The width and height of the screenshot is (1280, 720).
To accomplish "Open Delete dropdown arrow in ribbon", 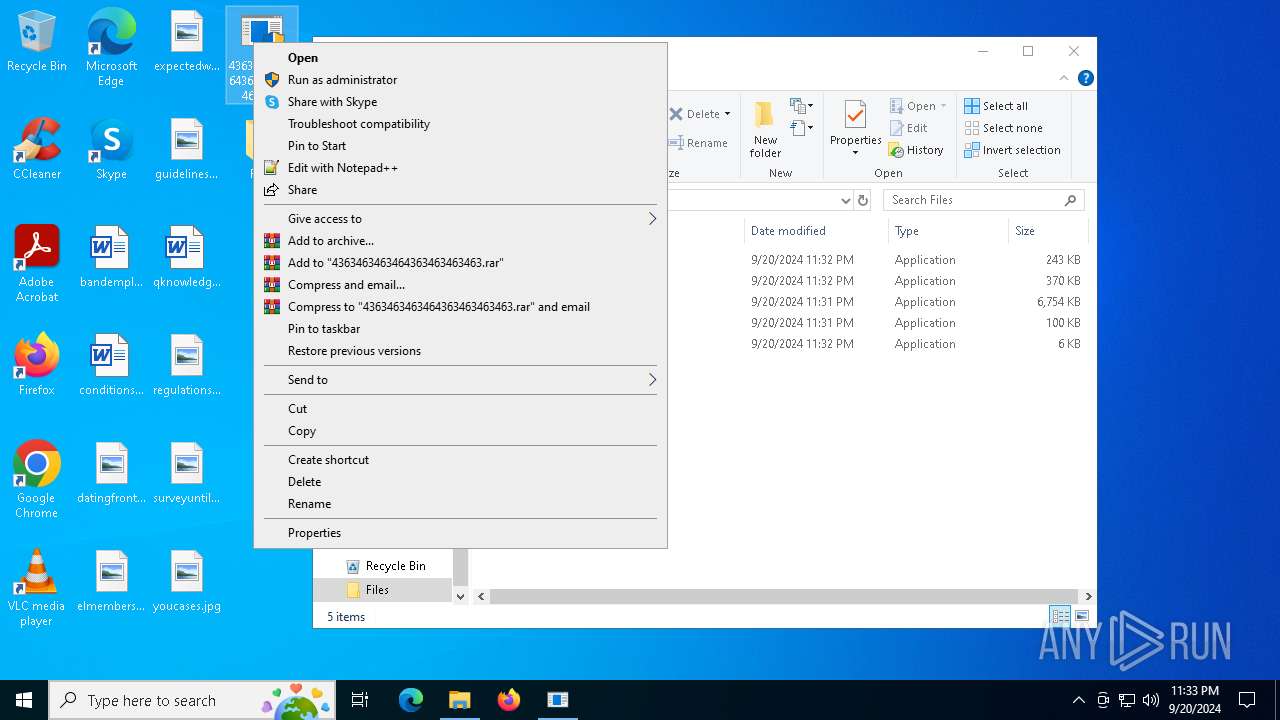I will coord(727,114).
